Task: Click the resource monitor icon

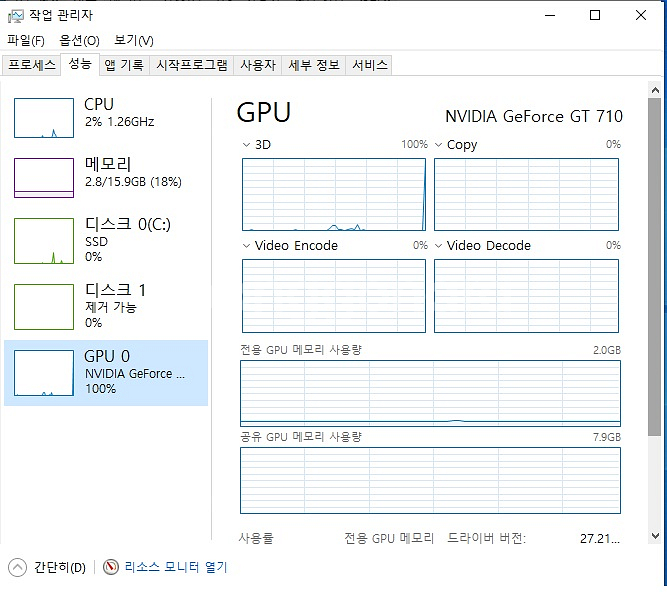Action: (111, 567)
